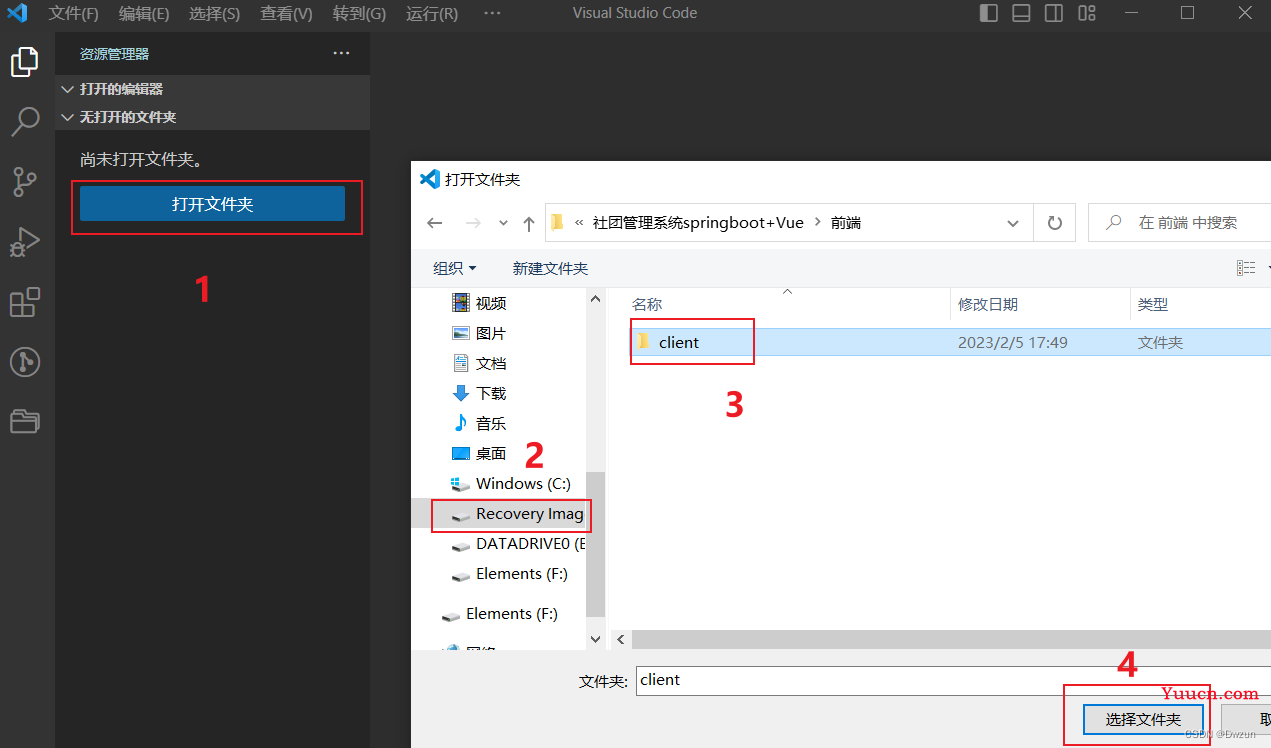Open the Customize Layout icon
This screenshot has width=1271, height=748.
[x=1087, y=13]
